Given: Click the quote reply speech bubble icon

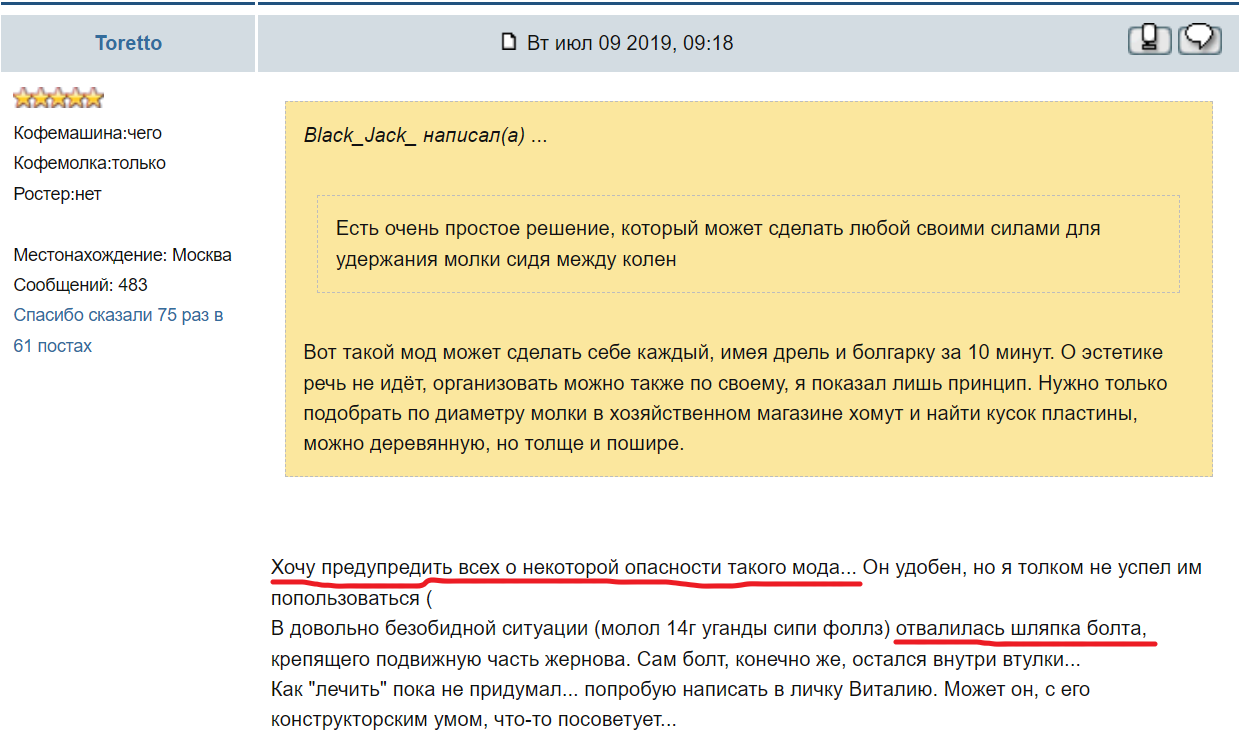Looking at the screenshot, I should (1199, 39).
